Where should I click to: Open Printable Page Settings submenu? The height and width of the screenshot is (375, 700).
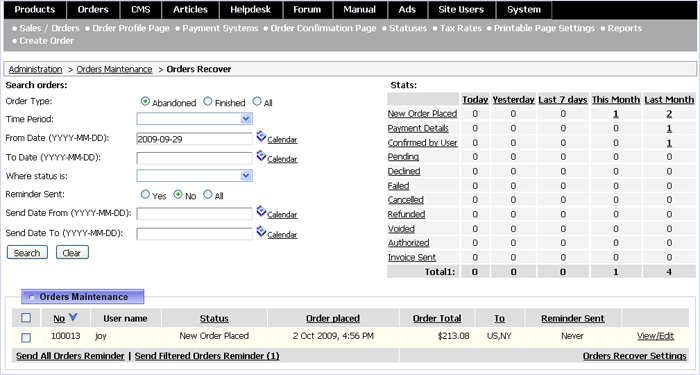pyautogui.click(x=544, y=28)
